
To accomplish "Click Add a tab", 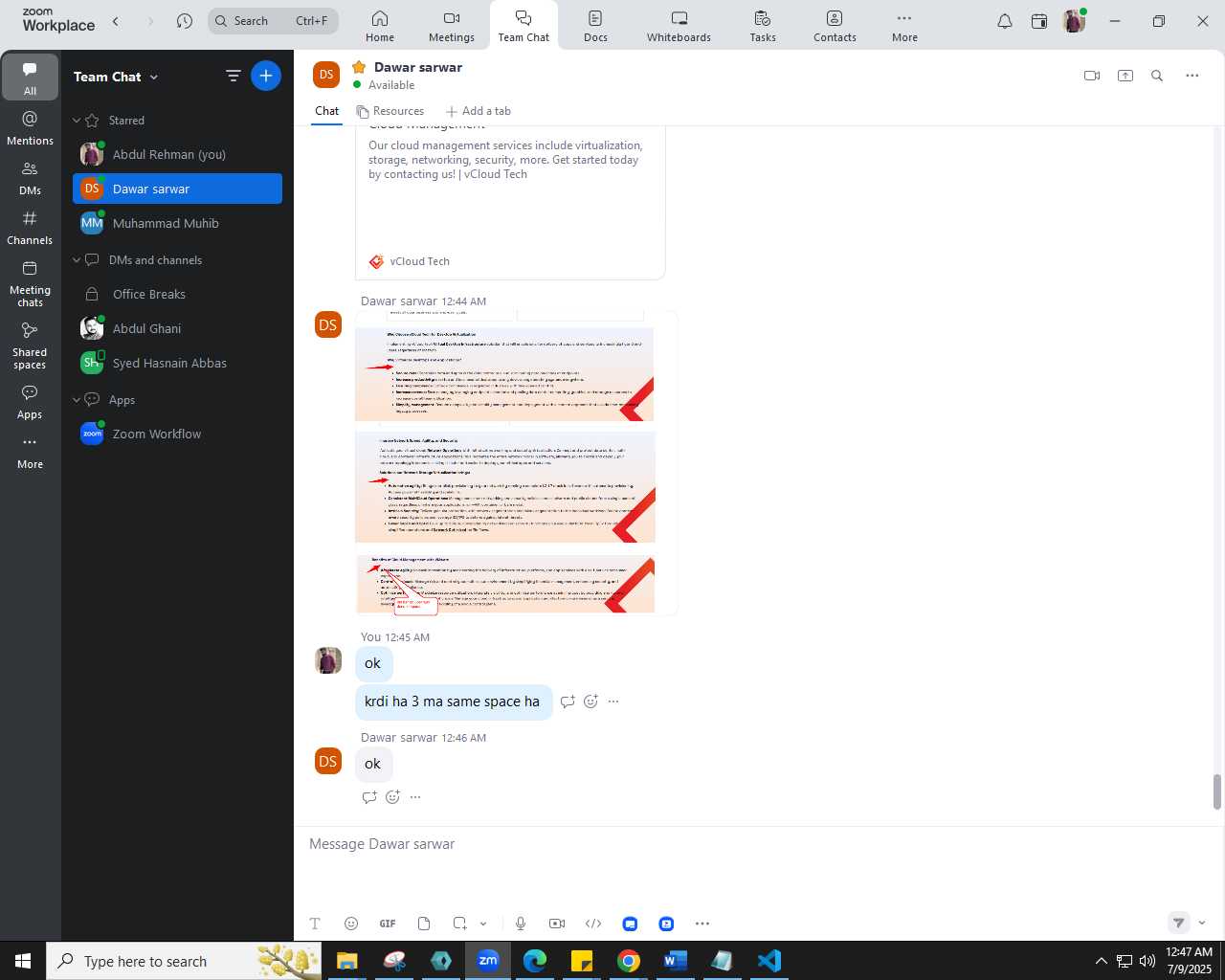I will [479, 111].
